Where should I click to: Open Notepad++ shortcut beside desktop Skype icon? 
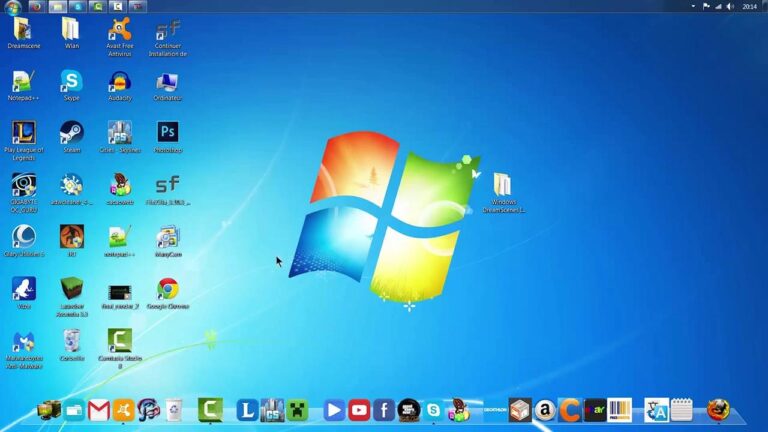tap(24, 85)
